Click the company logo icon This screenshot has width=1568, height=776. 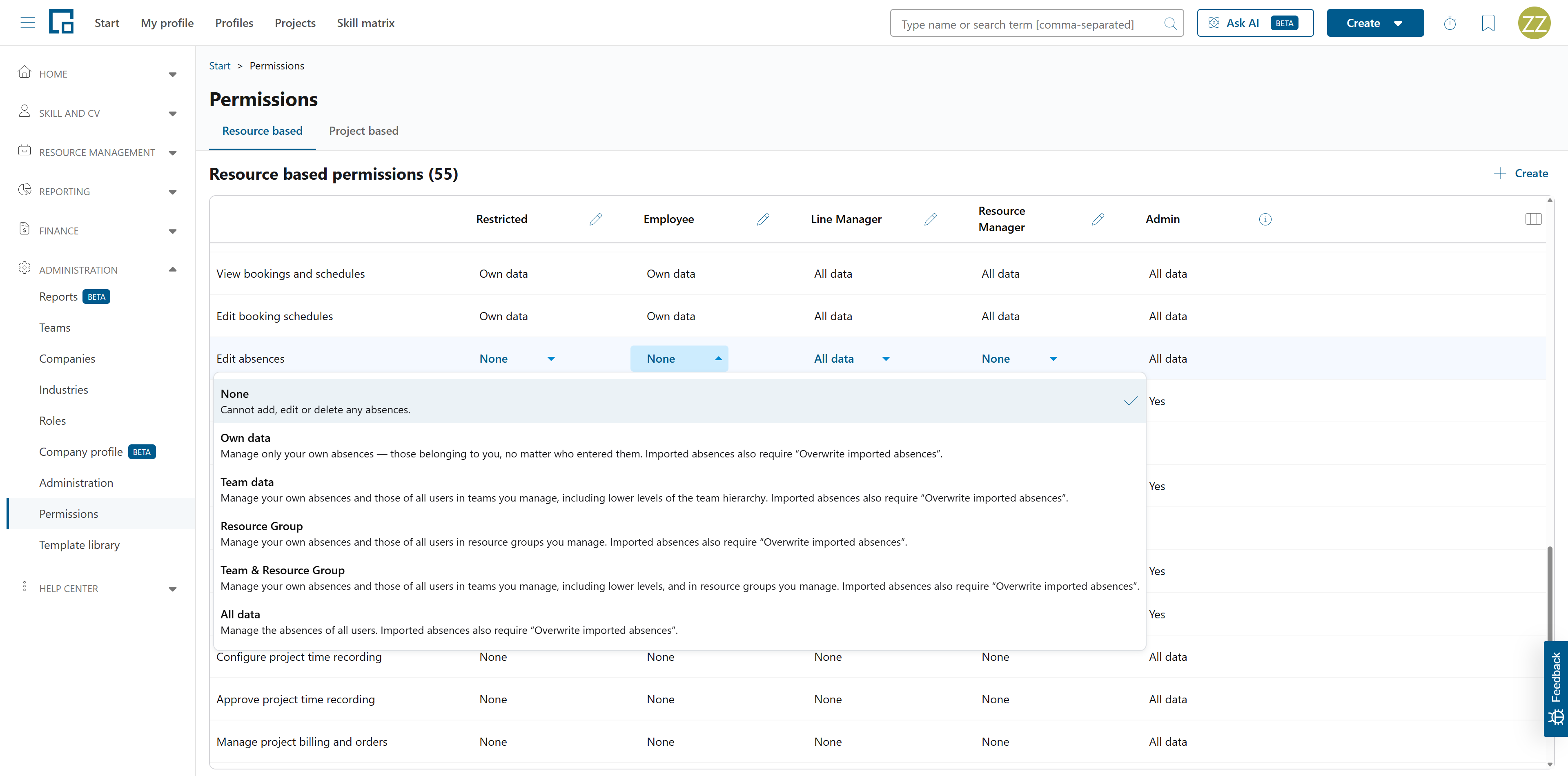tap(62, 22)
